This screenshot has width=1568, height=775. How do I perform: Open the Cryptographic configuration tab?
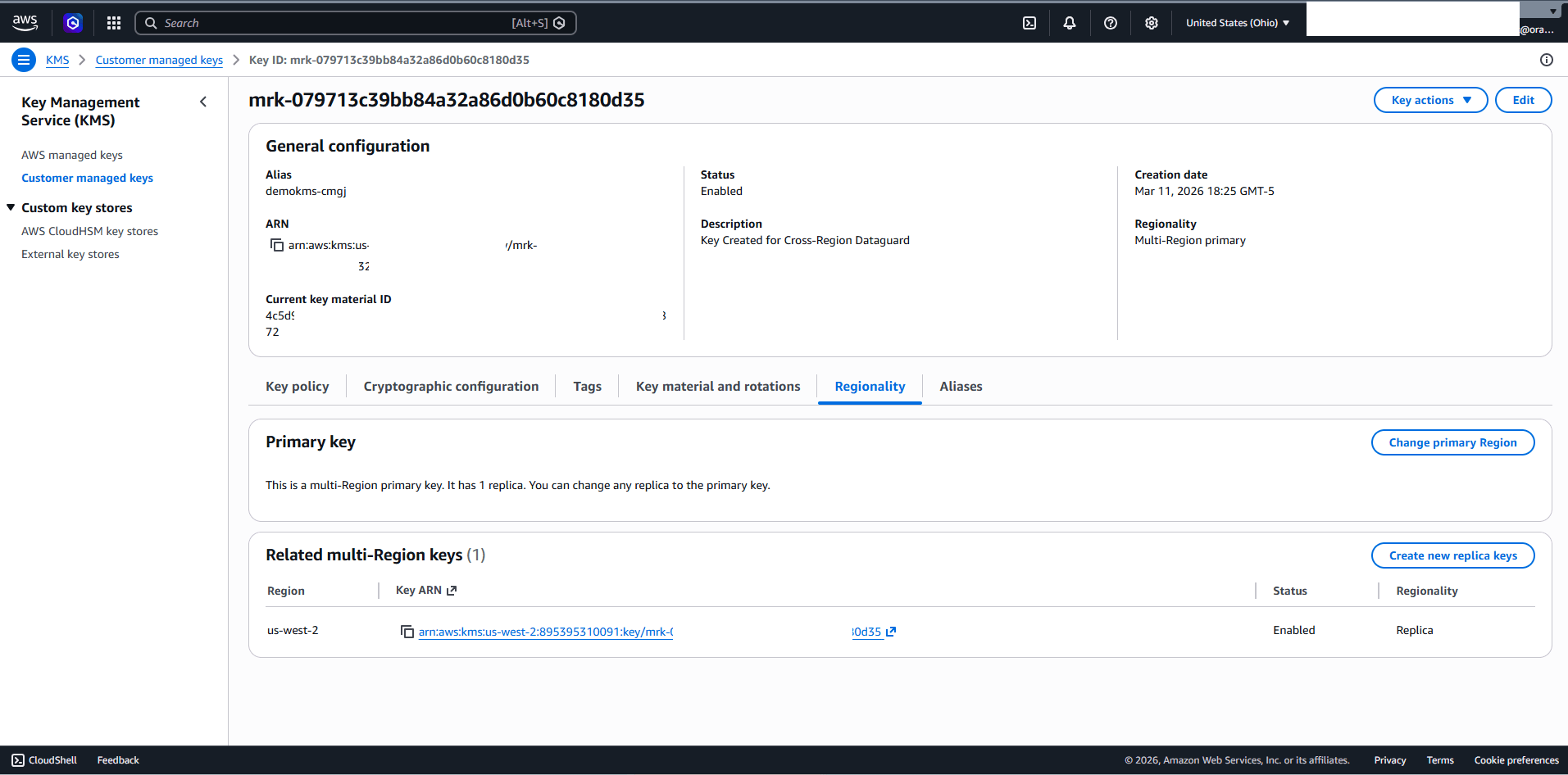451,386
